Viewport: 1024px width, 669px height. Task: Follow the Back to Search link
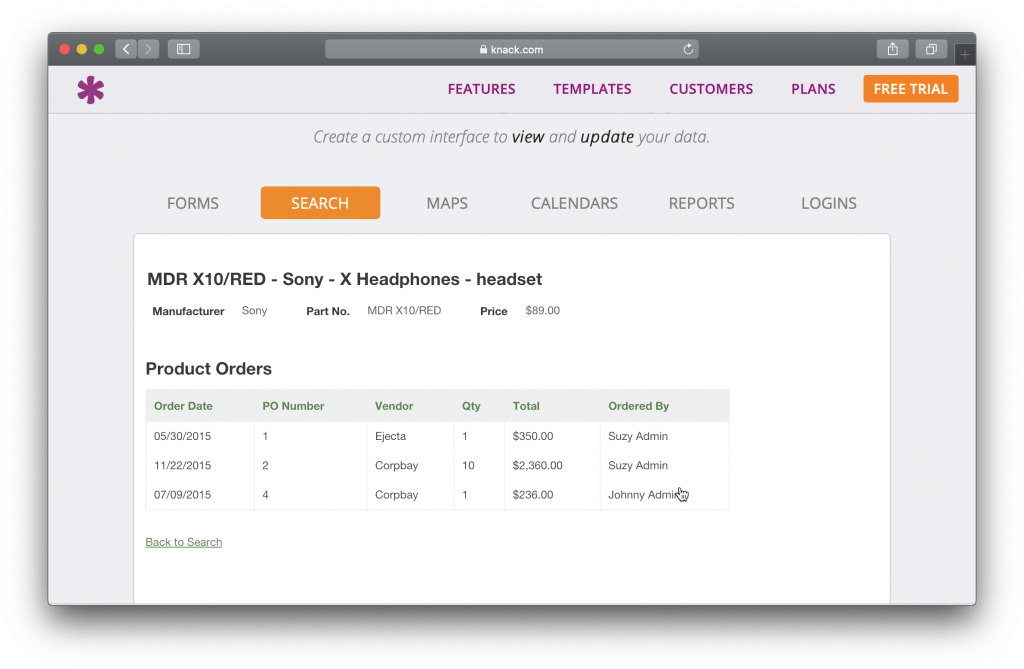184,542
